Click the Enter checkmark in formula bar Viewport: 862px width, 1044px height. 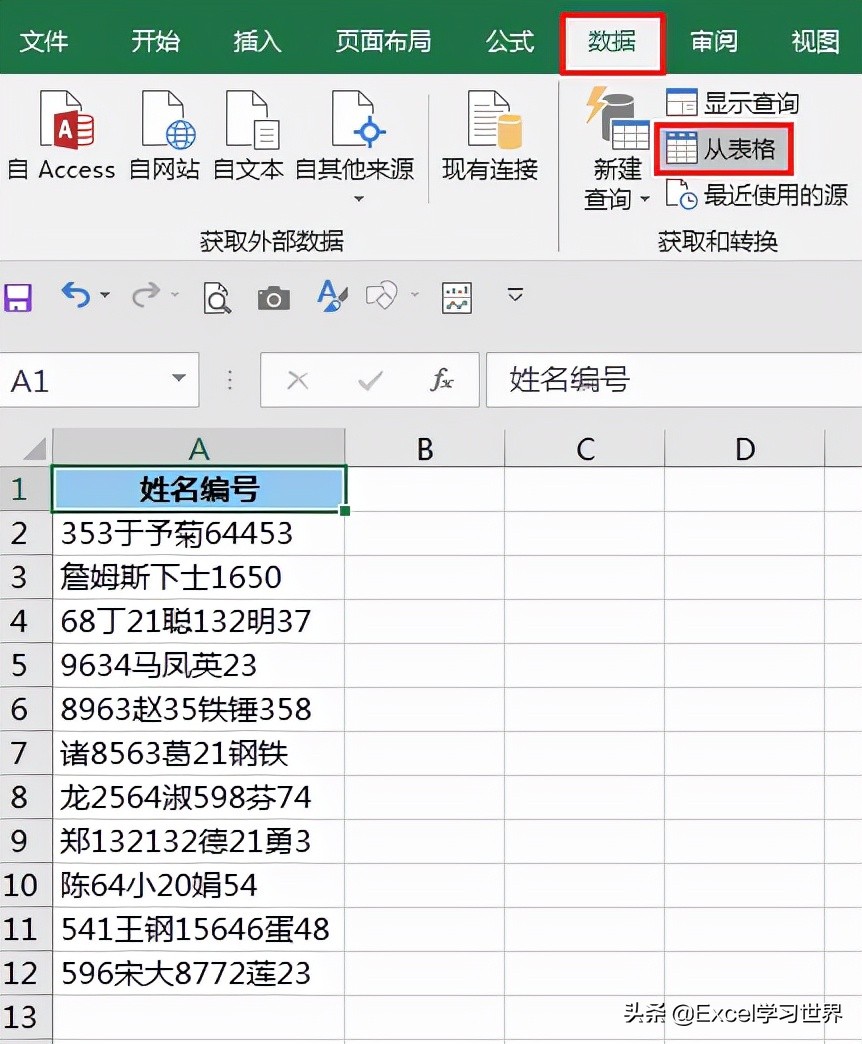click(x=370, y=381)
